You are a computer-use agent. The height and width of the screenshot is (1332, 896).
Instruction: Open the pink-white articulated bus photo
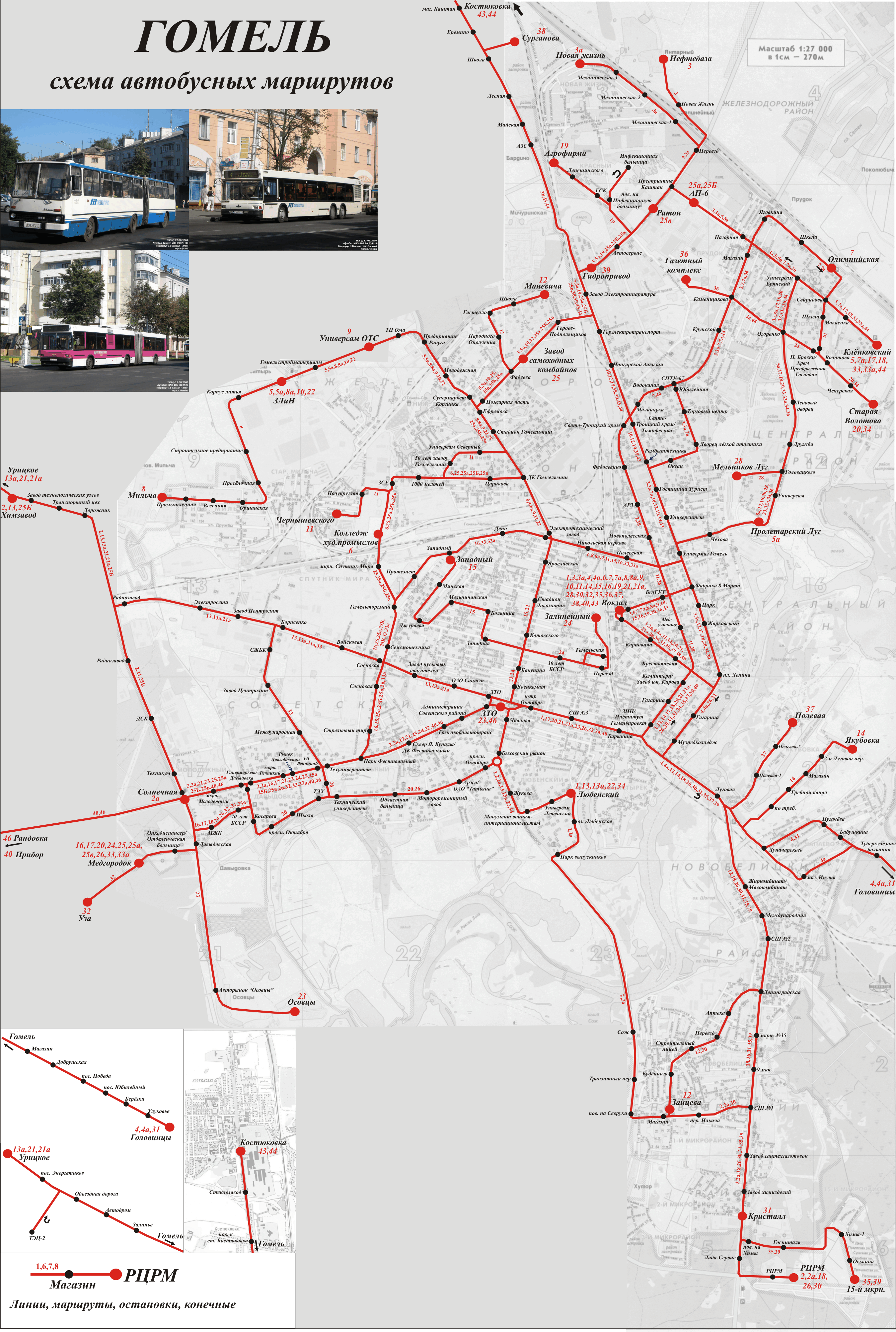tap(94, 321)
